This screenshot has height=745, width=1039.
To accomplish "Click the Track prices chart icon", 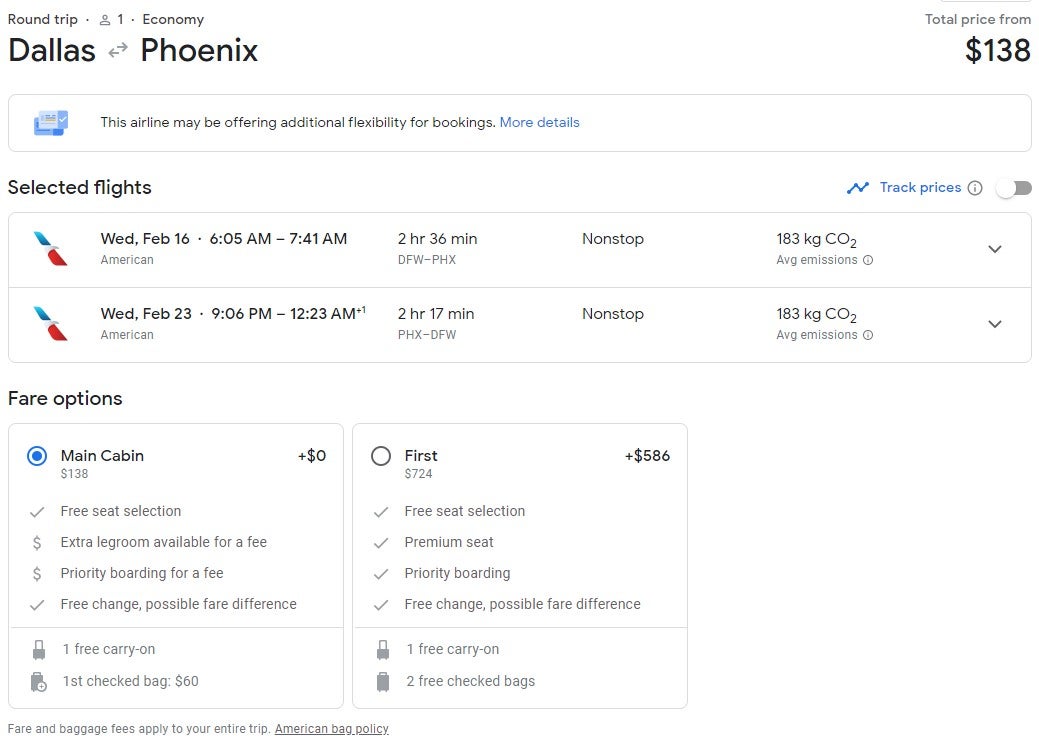I will pyautogui.click(x=858, y=187).
